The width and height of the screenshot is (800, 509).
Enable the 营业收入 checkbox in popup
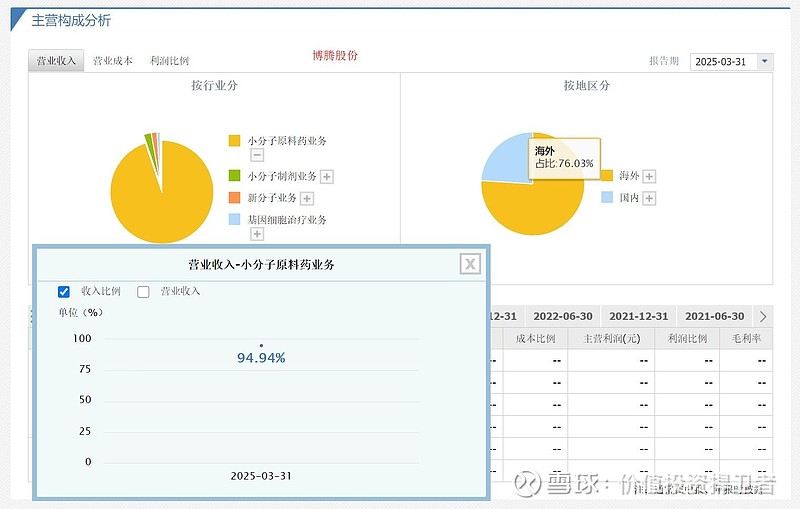(143, 292)
